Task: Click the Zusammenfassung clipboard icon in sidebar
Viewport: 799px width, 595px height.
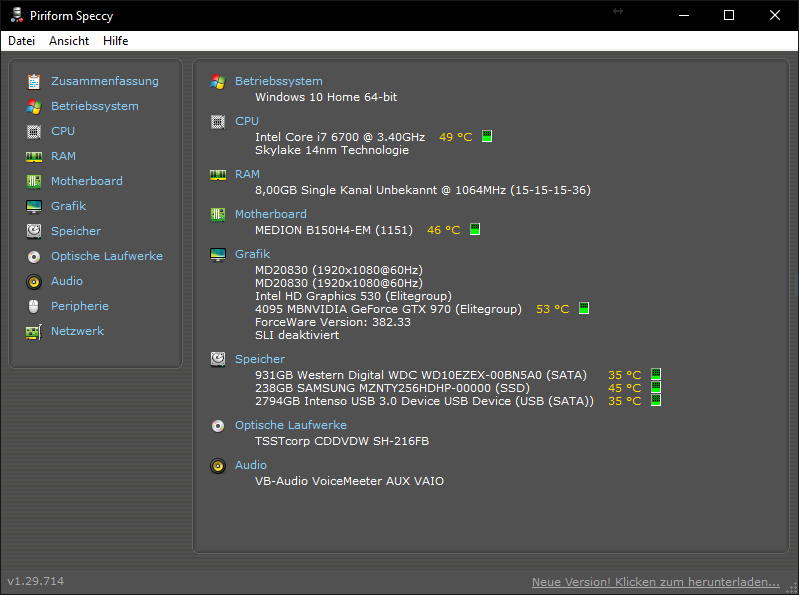Action: (x=34, y=82)
